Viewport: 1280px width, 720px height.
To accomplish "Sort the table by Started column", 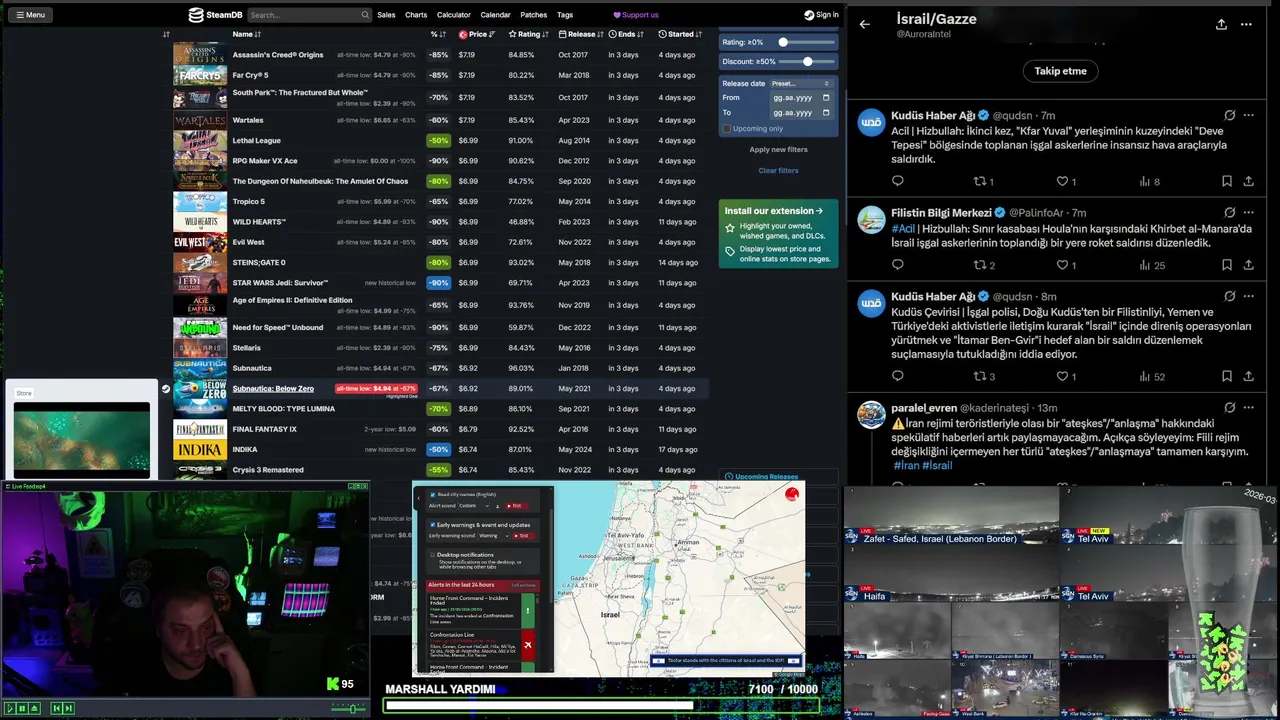I will pos(680,34).
